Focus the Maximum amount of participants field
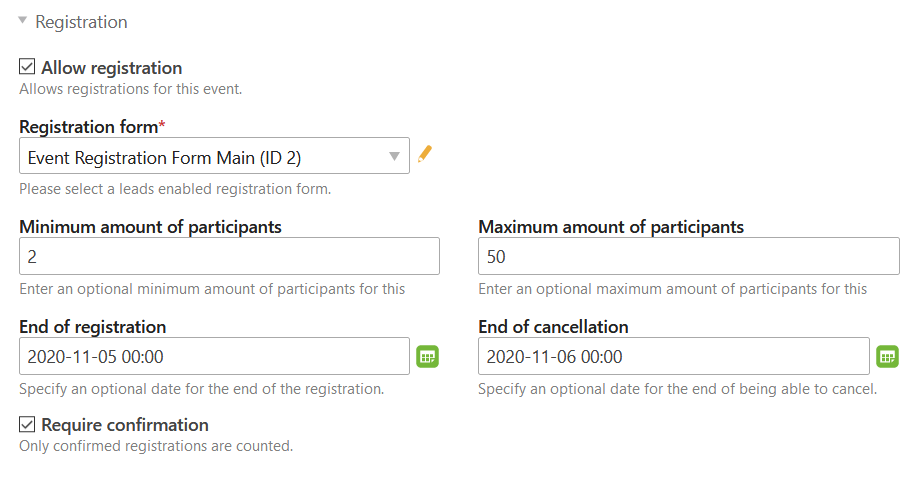918x486 pixels. [x=688, y=256]
